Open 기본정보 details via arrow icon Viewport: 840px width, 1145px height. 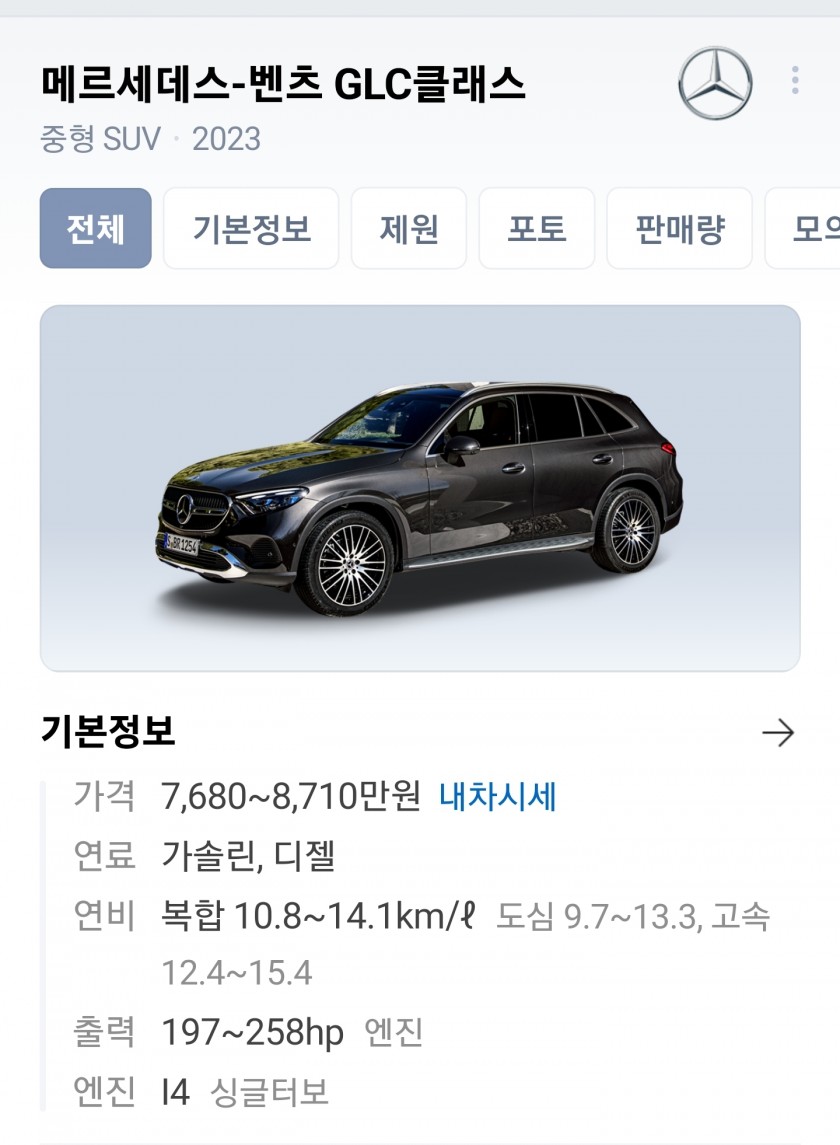click(778, 732)
